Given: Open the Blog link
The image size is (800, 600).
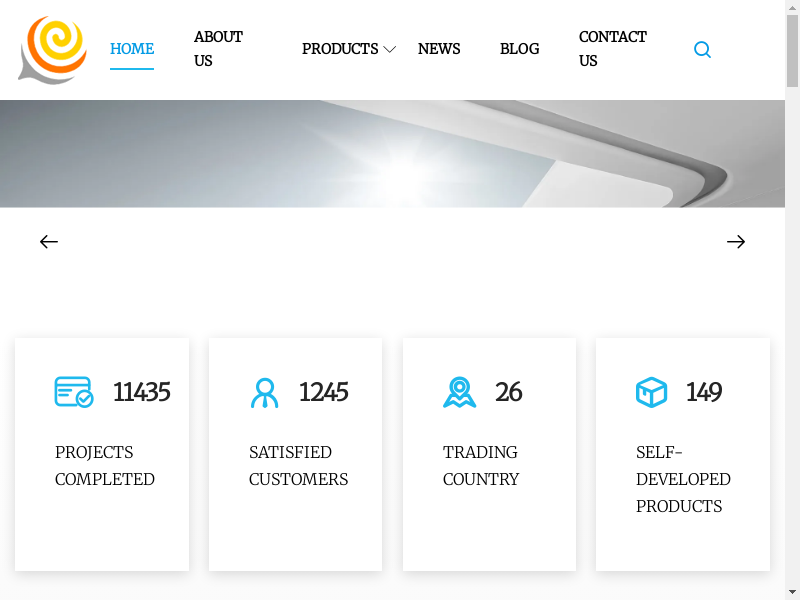Looking at the screenshot, I should 519,49.
